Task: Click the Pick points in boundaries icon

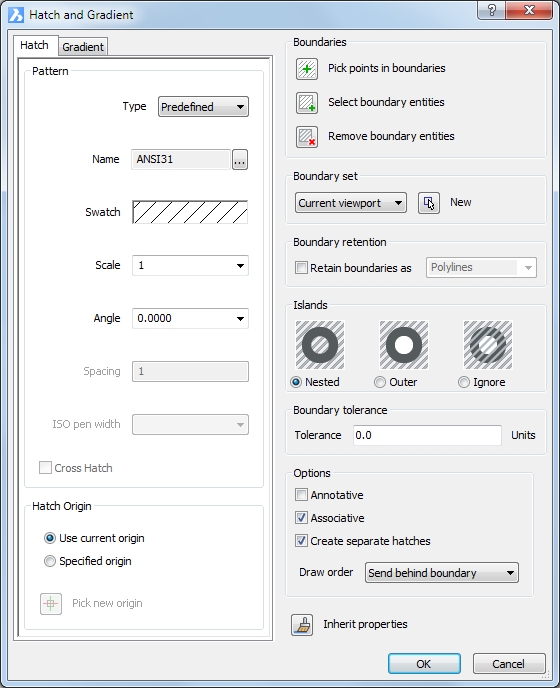Action: click(x=307, y=69)
